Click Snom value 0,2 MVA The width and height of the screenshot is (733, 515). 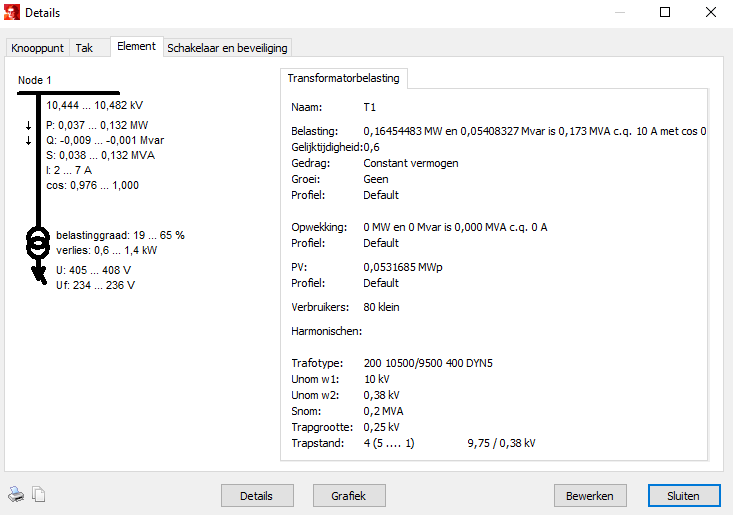383,411
